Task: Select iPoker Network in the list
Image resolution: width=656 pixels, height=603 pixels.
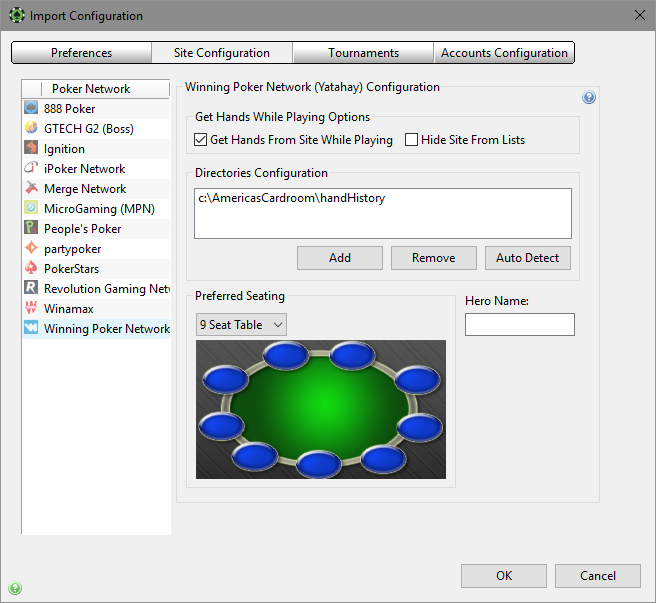Action: 96,169
